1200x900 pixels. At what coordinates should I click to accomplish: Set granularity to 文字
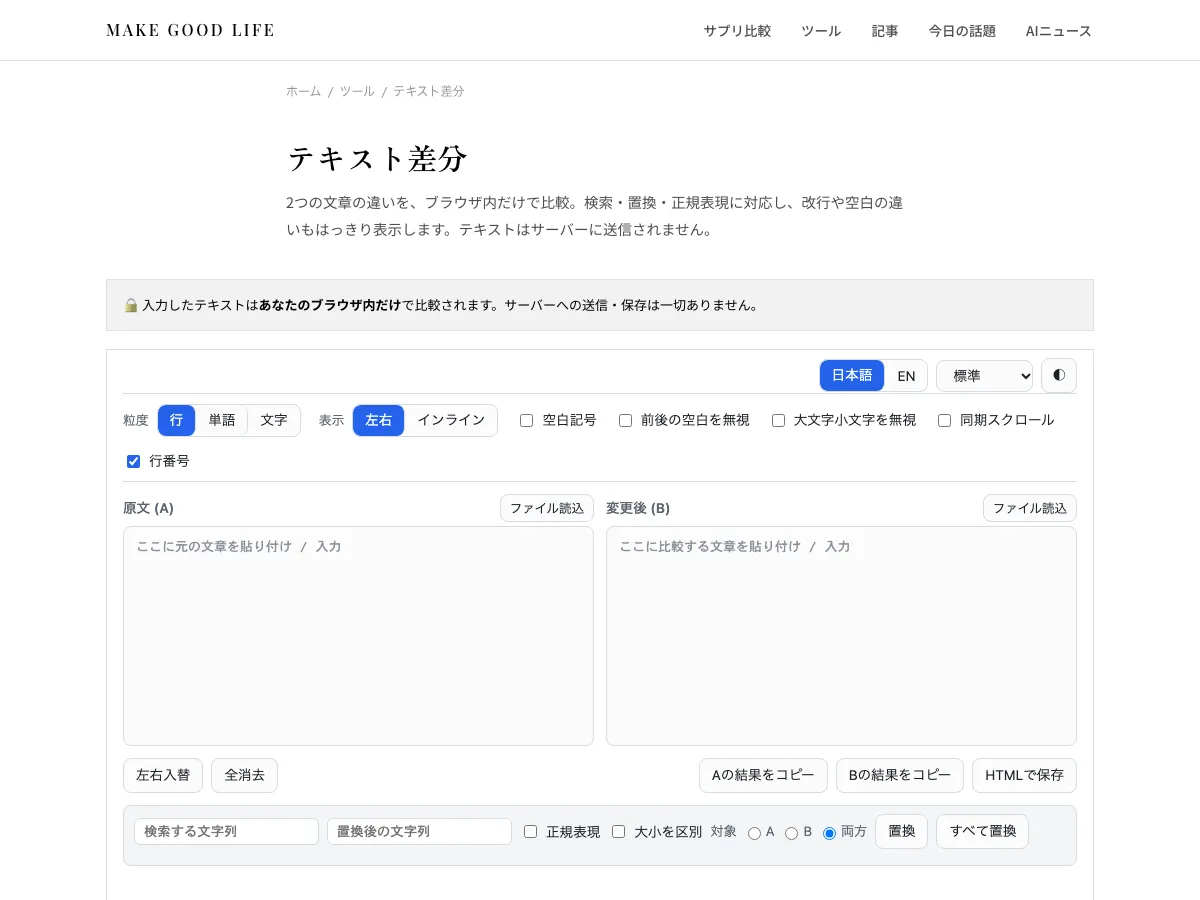click(274, 420)
